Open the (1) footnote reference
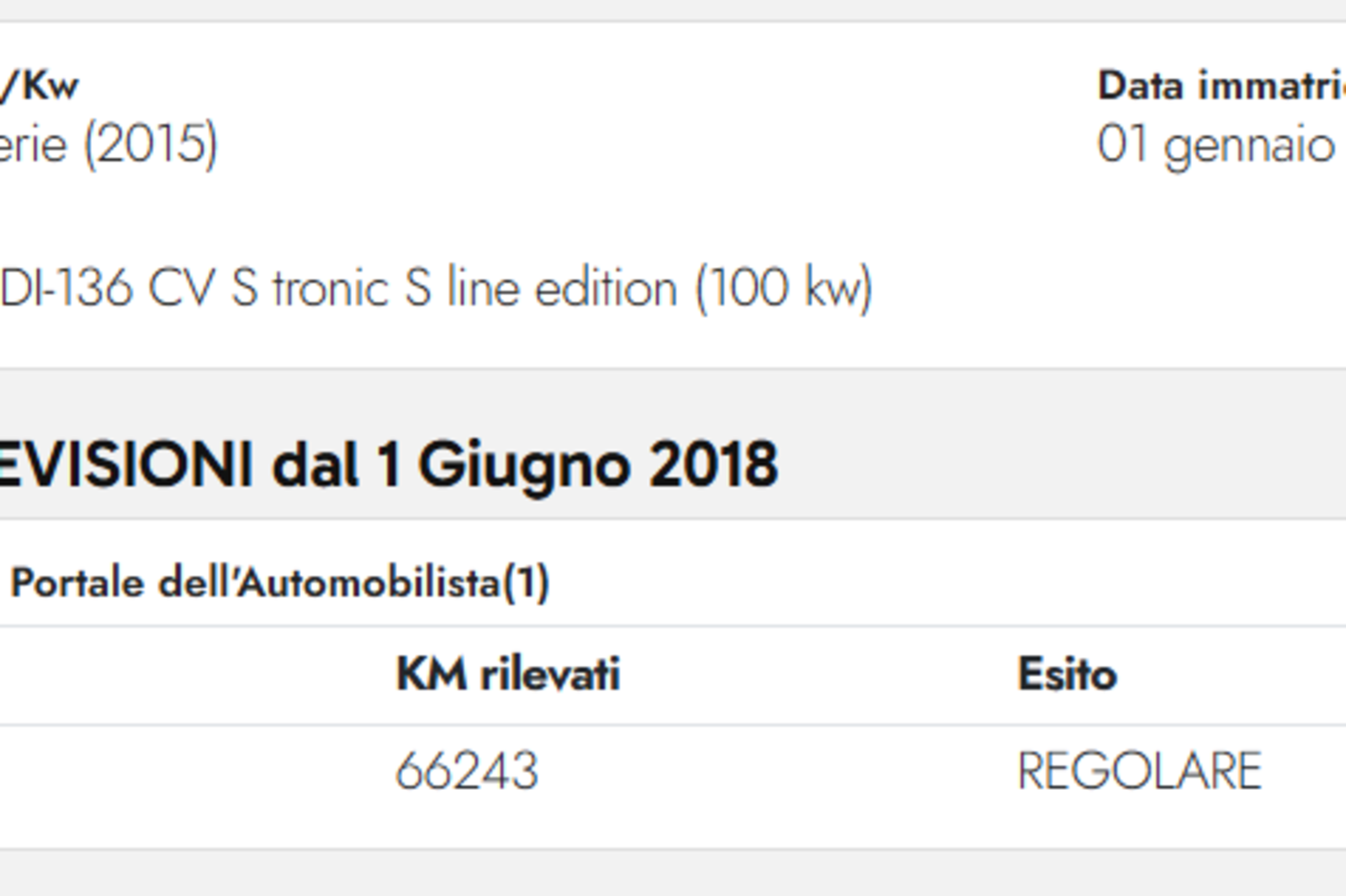 [526, 582]
